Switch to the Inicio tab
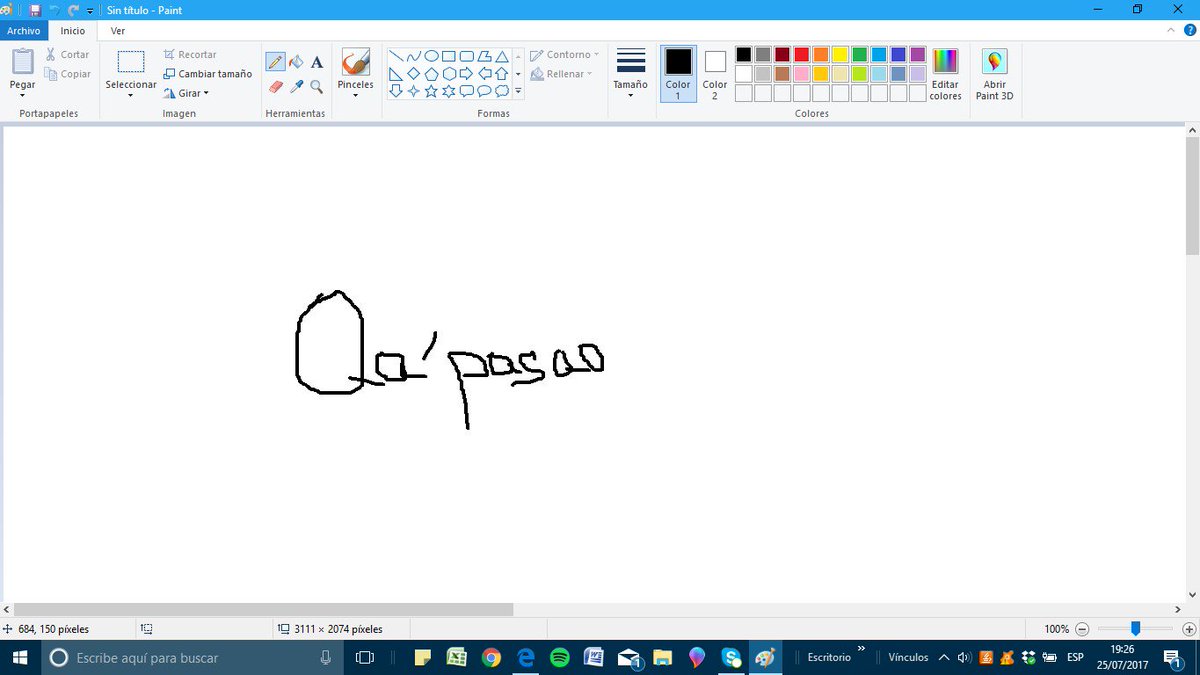The image size is (1200, 675). click(73, 31)
